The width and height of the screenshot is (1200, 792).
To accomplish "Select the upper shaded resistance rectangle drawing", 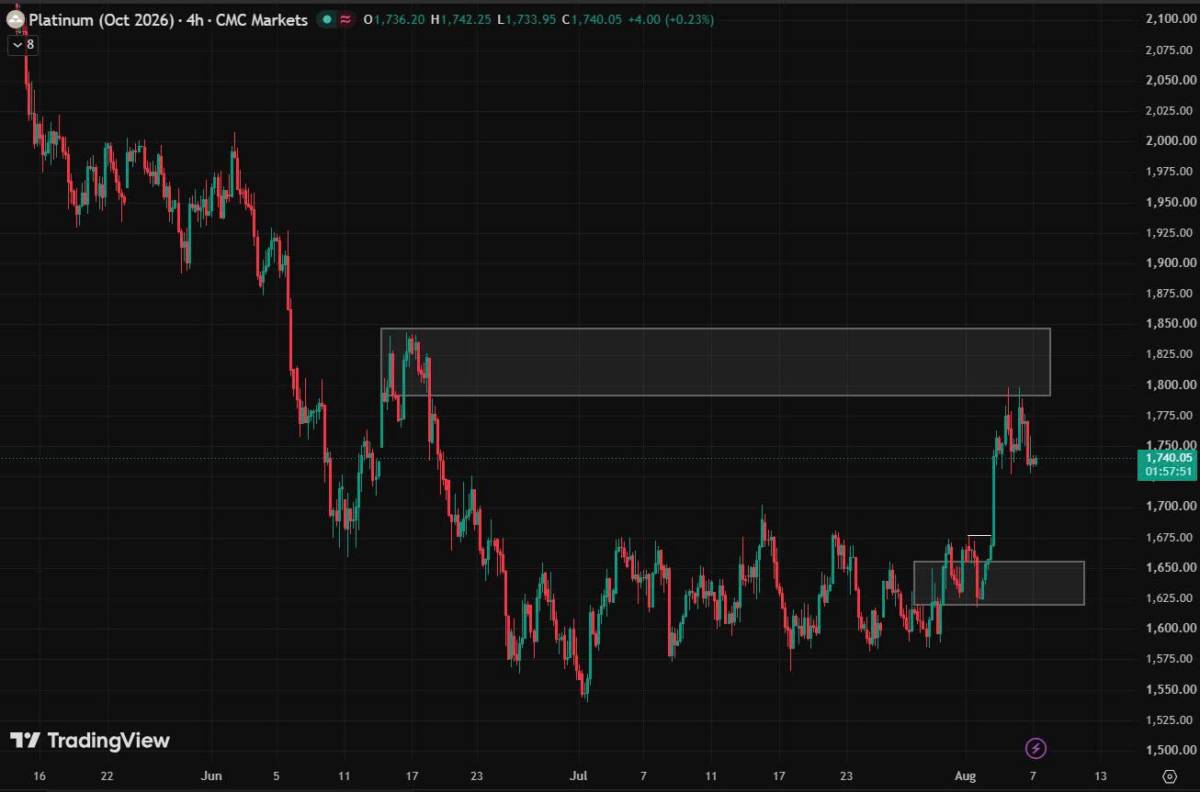I will point(715,362).
